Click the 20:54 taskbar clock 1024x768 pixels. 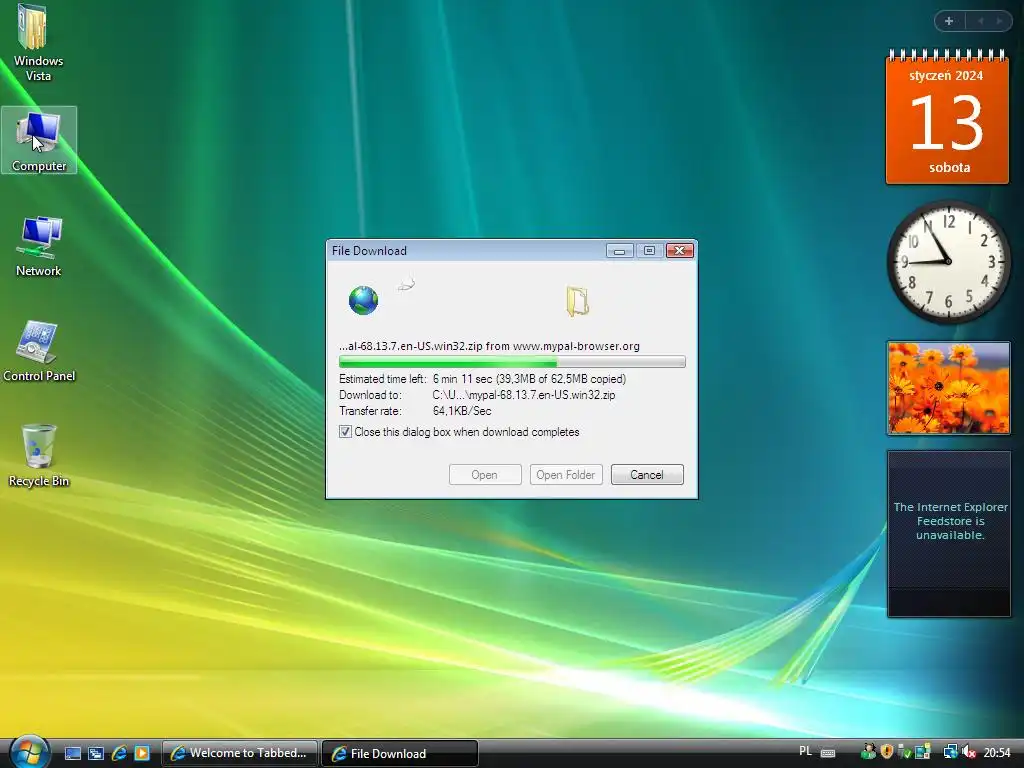[997, 752]
